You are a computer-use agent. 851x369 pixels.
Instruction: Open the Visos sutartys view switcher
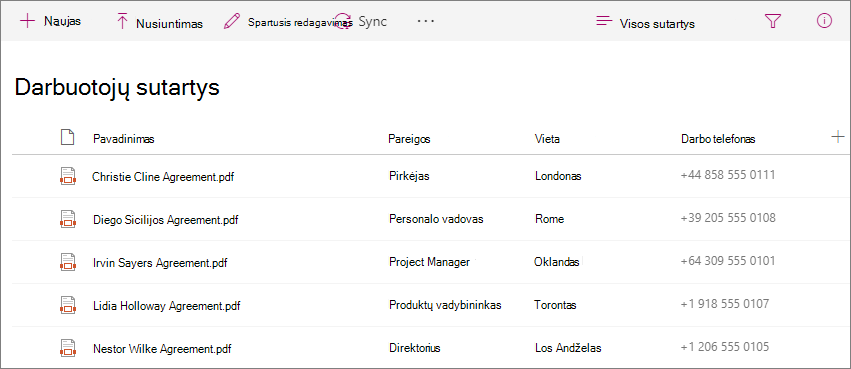(657, 24)
